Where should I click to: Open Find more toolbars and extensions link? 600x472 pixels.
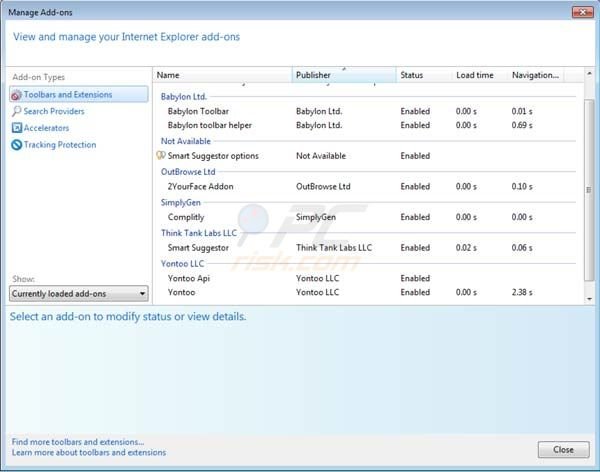point(78,442)
